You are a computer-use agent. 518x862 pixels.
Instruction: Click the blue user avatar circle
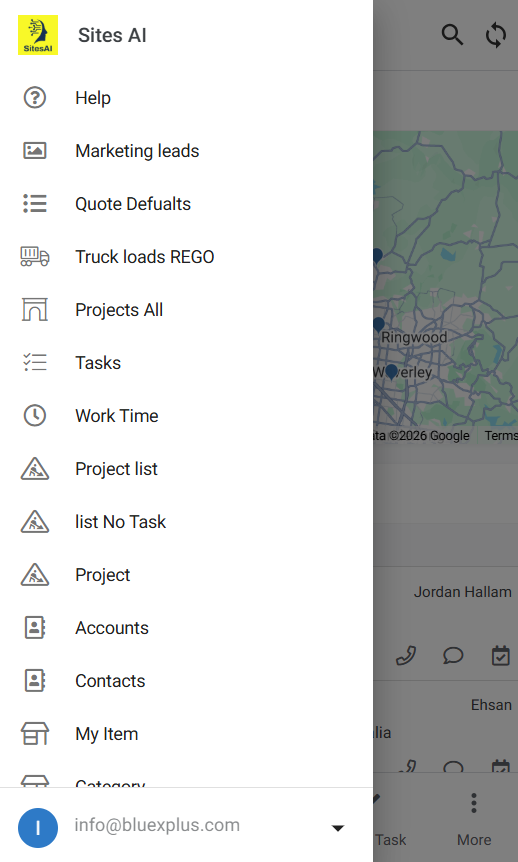[x=38, y=828]
